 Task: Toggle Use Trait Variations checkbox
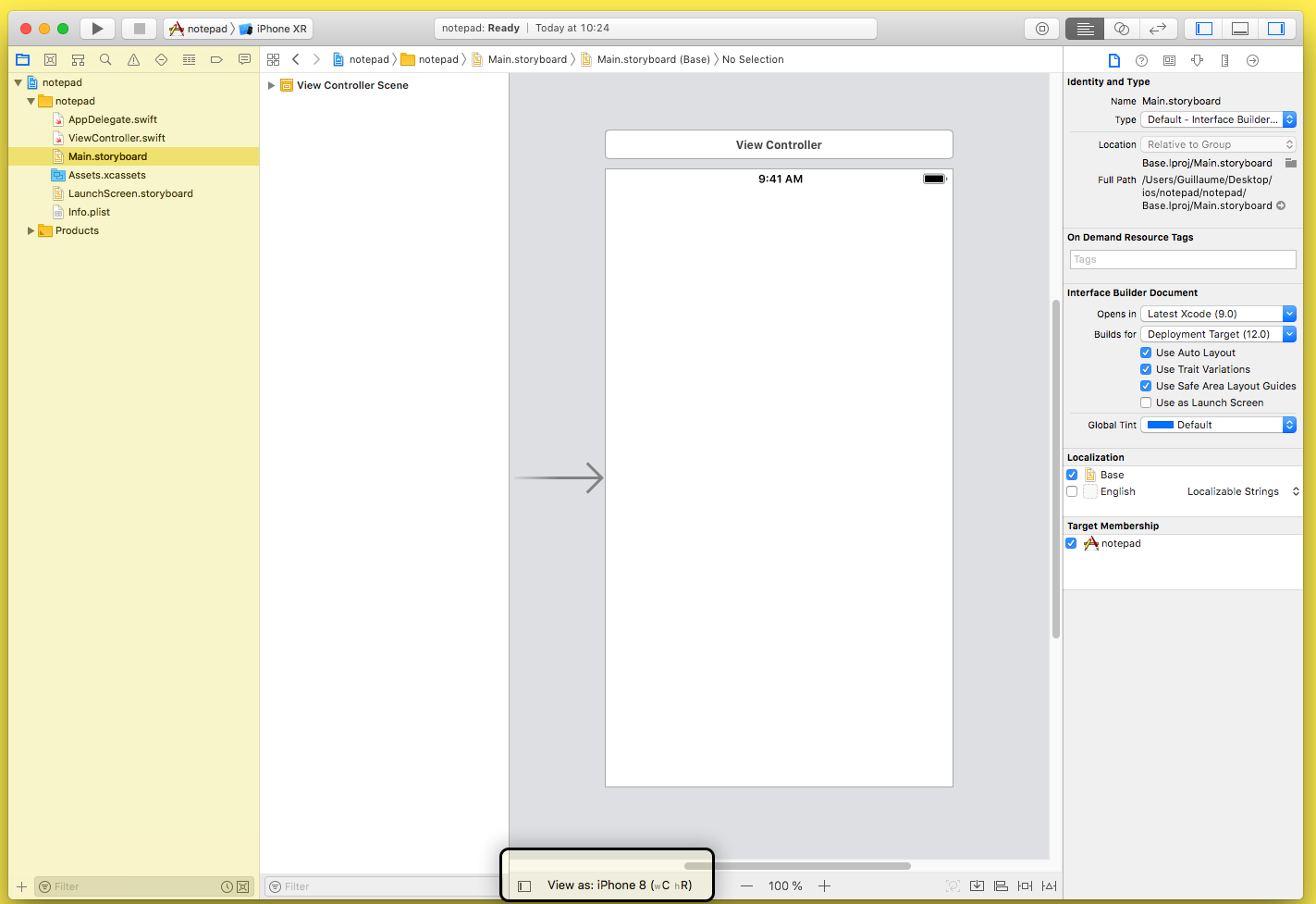(x=1146, y=369)
